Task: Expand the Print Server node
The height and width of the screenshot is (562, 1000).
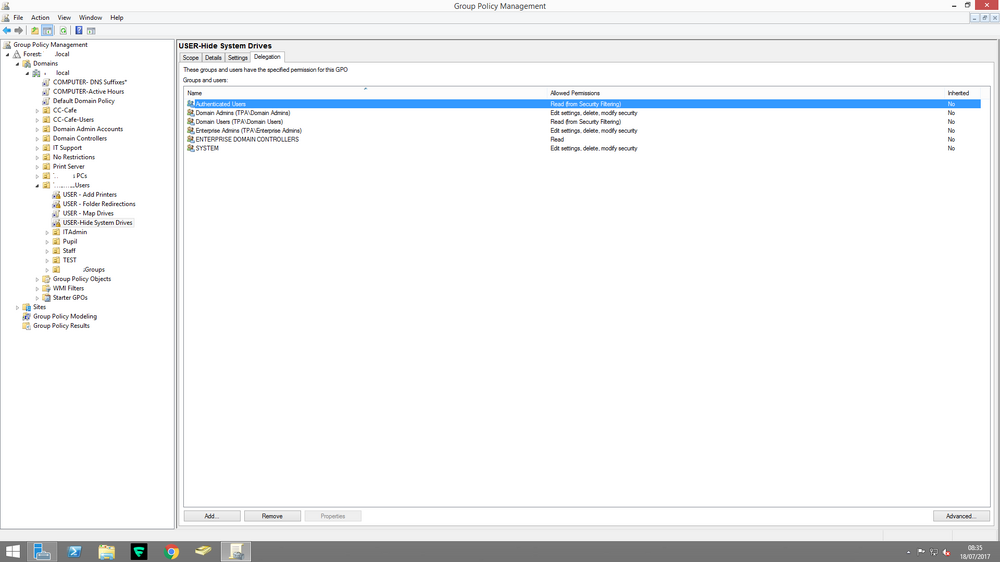Action: click(37, 166)
